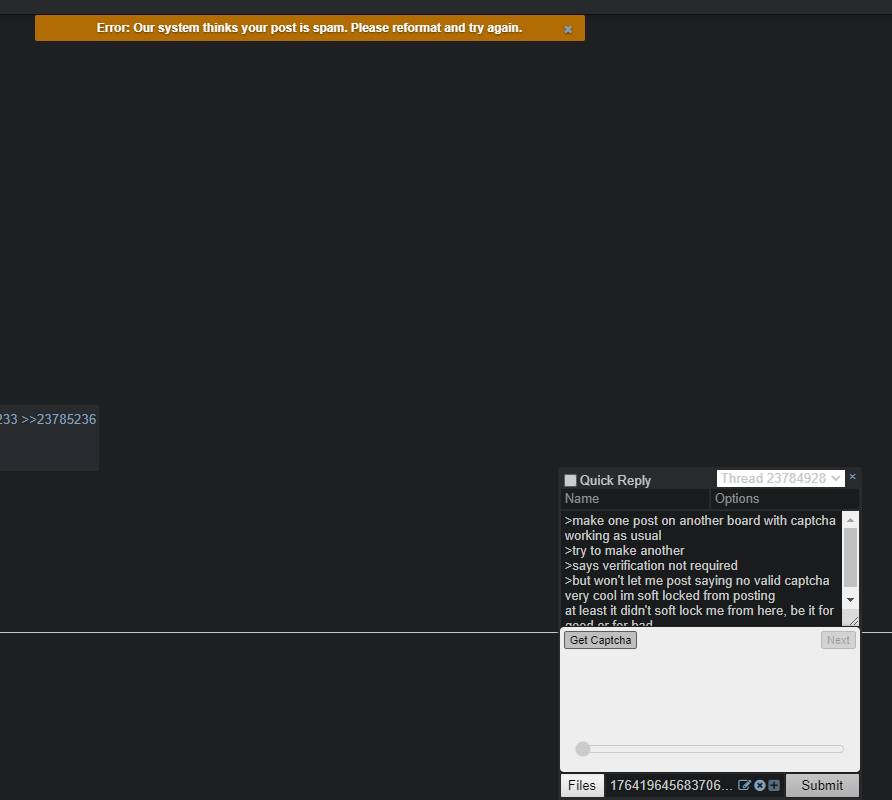Click the comment textarea scroll up arrow
The height and width of the screenshot is (800, 892).
[x=850, y=520]
